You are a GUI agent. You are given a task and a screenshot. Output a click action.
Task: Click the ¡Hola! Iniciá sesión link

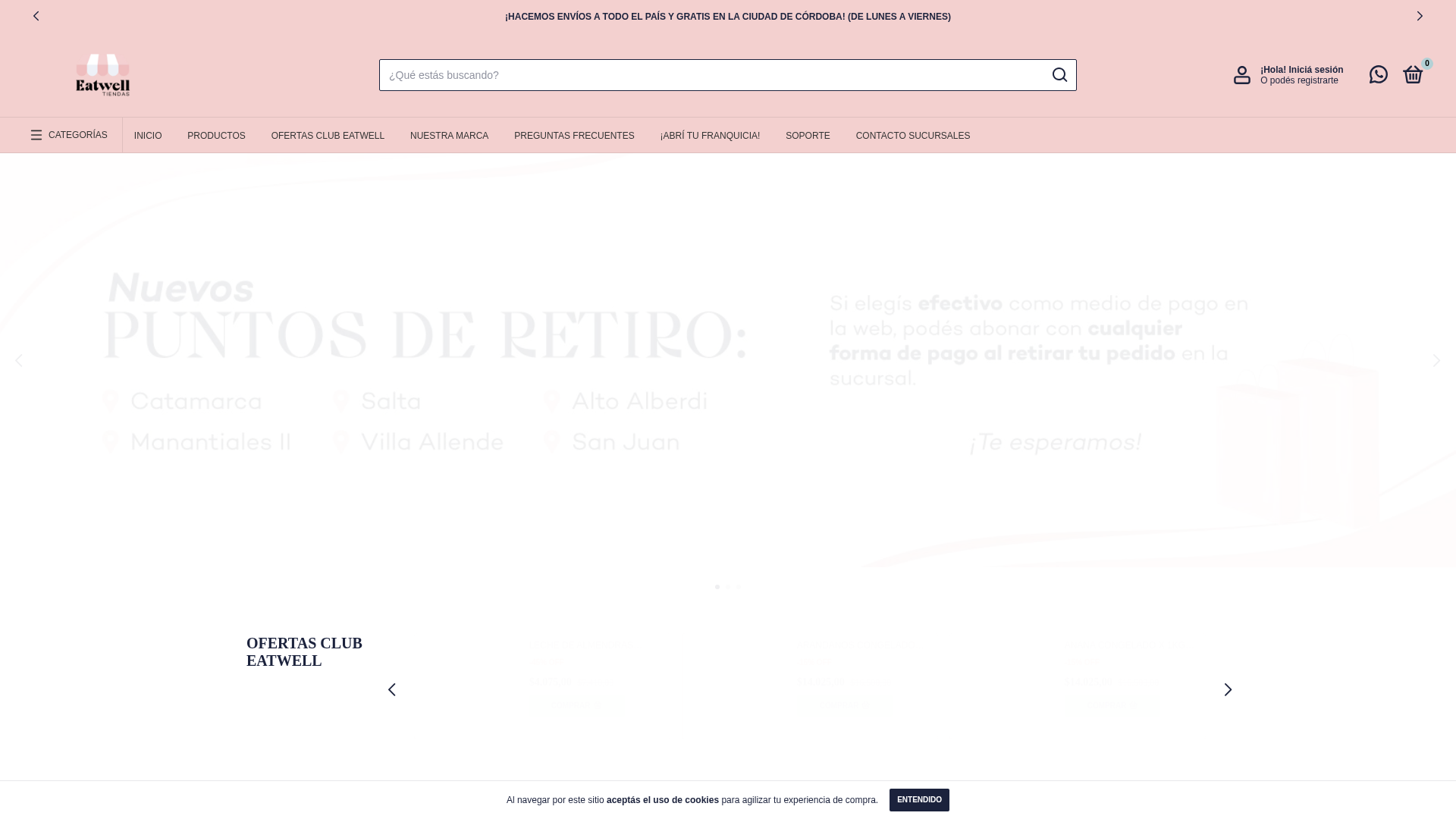pyautogui.click(x=1302, y=70)
